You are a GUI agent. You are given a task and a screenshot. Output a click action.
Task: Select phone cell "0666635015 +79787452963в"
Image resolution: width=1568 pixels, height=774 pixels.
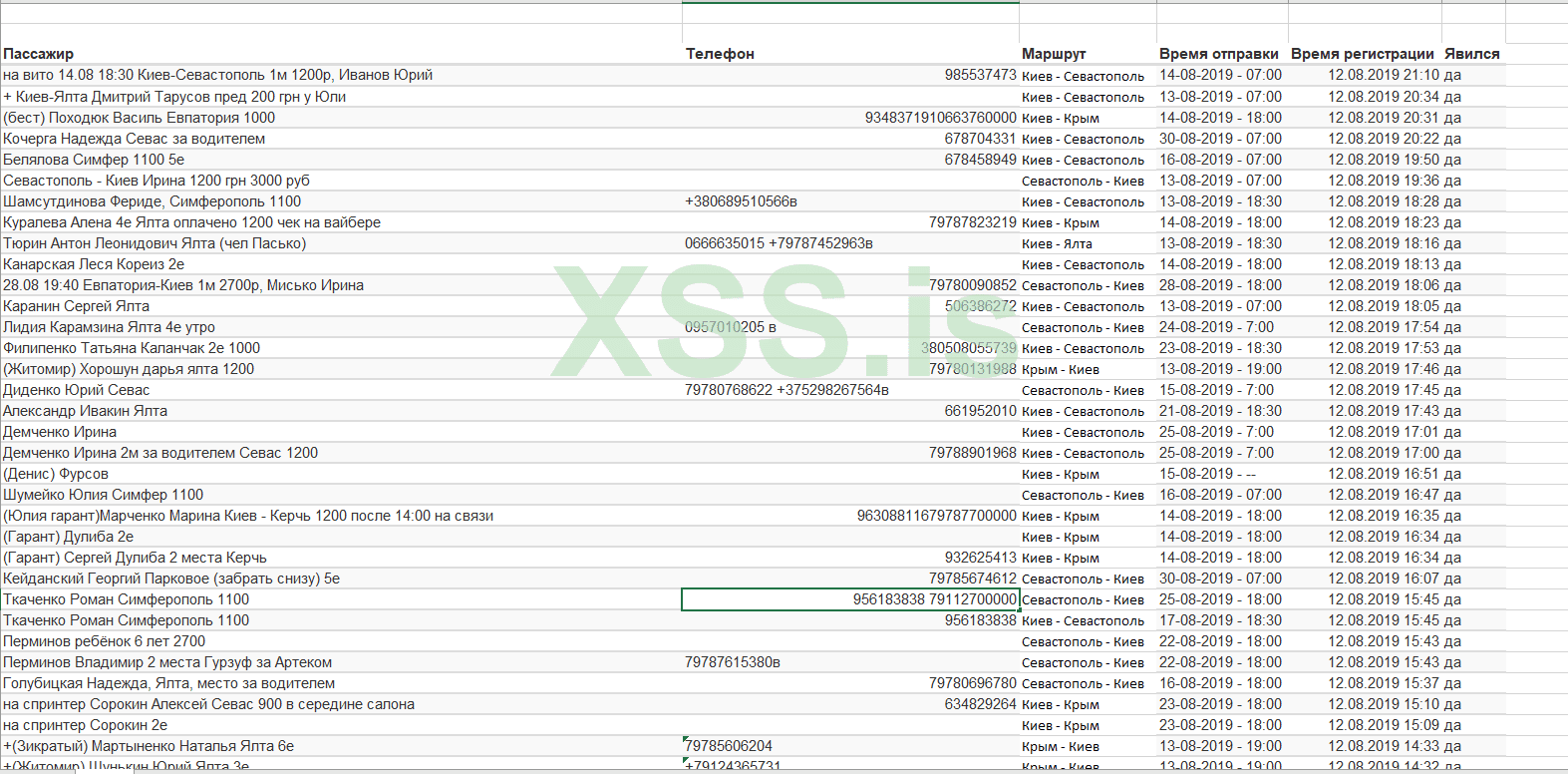tap(779, 243)
